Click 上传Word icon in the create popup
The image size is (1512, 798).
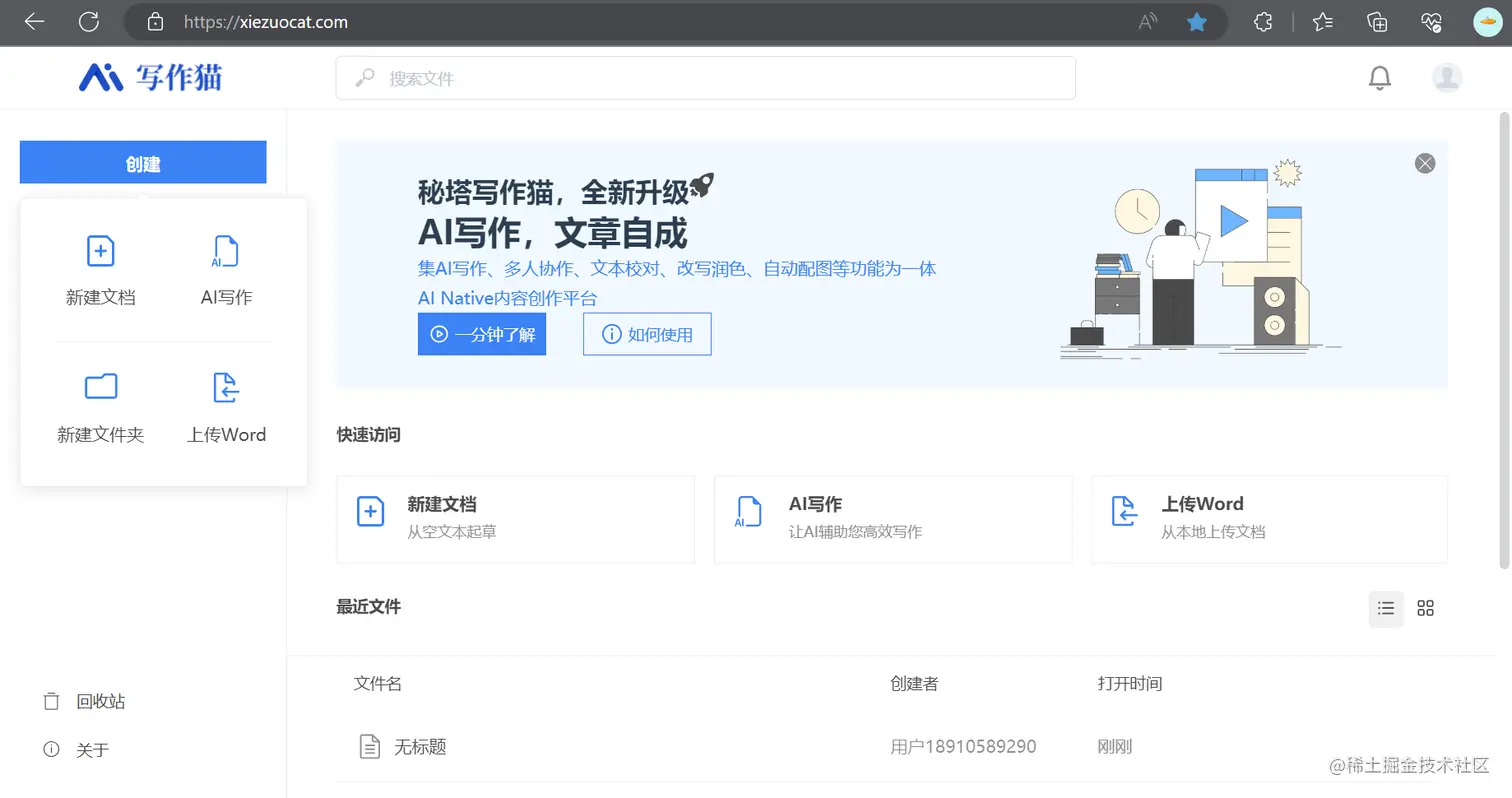point(227,387)
